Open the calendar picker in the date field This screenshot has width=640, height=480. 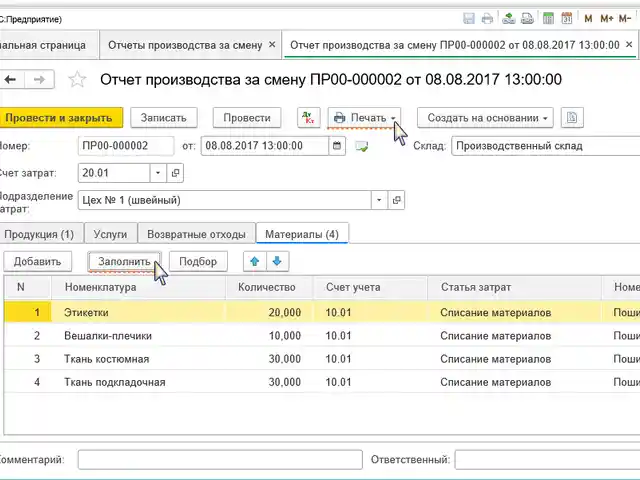337,146
